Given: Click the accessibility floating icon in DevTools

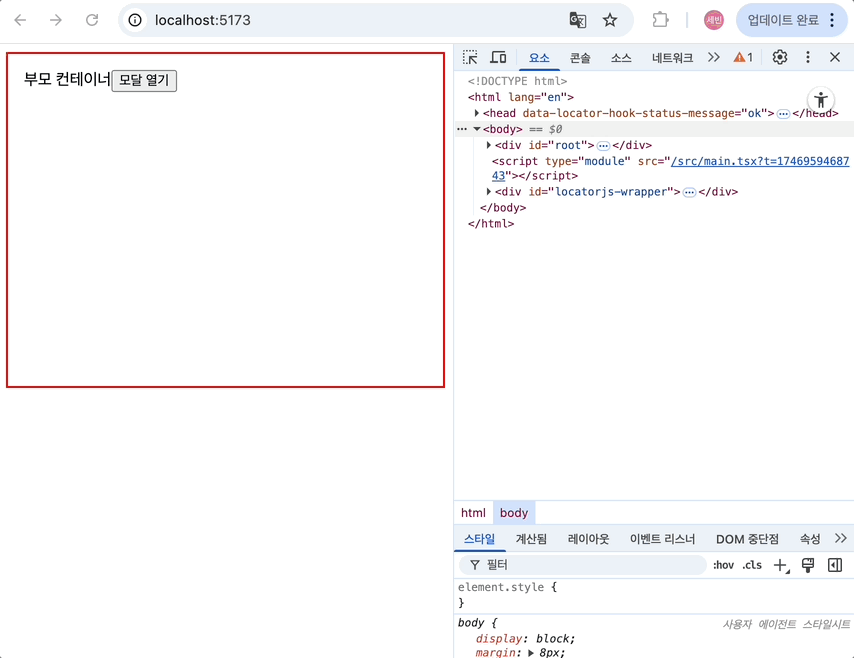Looking at the screenshot, I should point(821,100).
